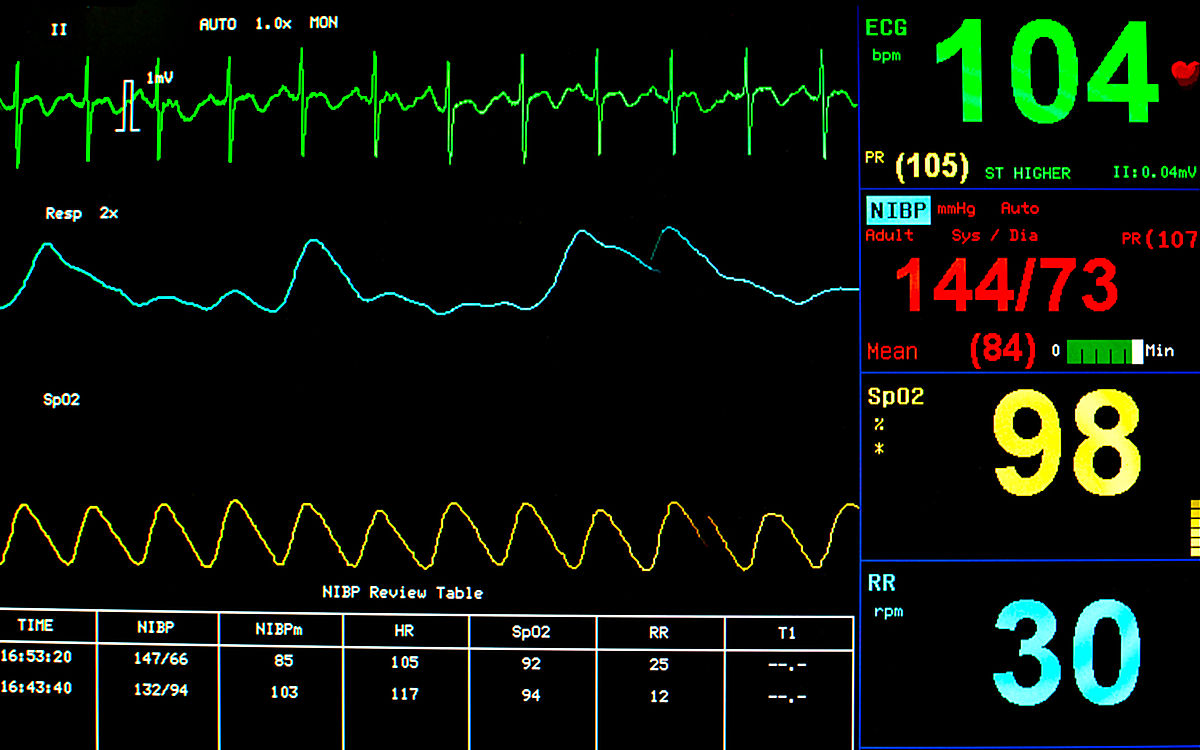
Task: Click the 144/73 blood pressure reading
Action: (1005, 285)
